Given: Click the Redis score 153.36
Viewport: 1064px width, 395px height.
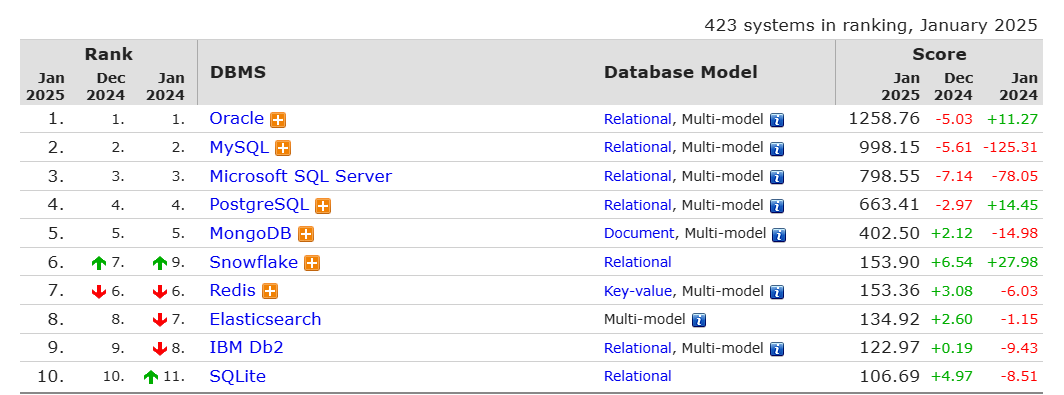Looking at the screenshot, I should click(x=890, y=290).
